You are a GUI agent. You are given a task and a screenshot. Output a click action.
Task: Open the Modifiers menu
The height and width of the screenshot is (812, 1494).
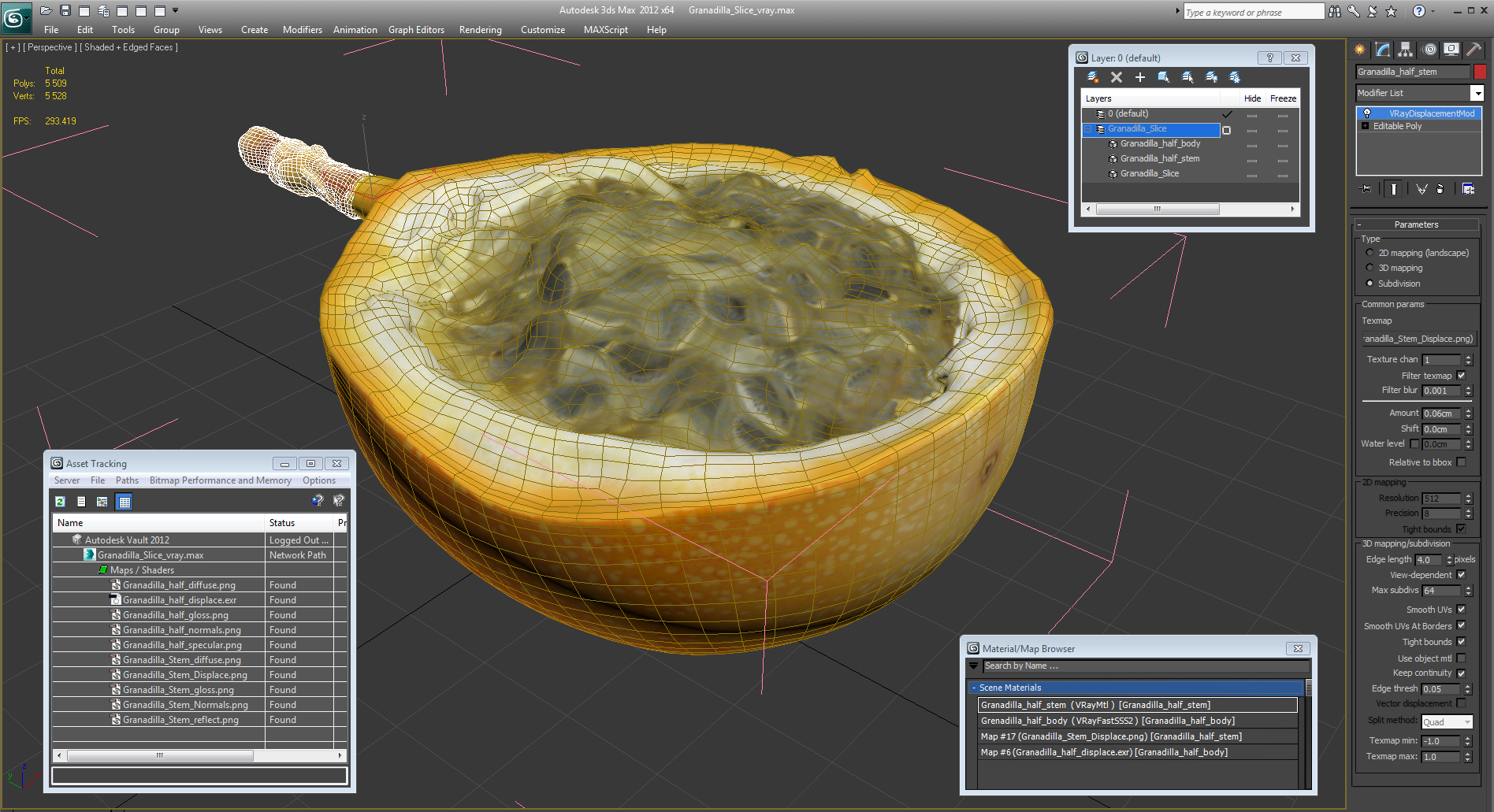coord(303,30)
